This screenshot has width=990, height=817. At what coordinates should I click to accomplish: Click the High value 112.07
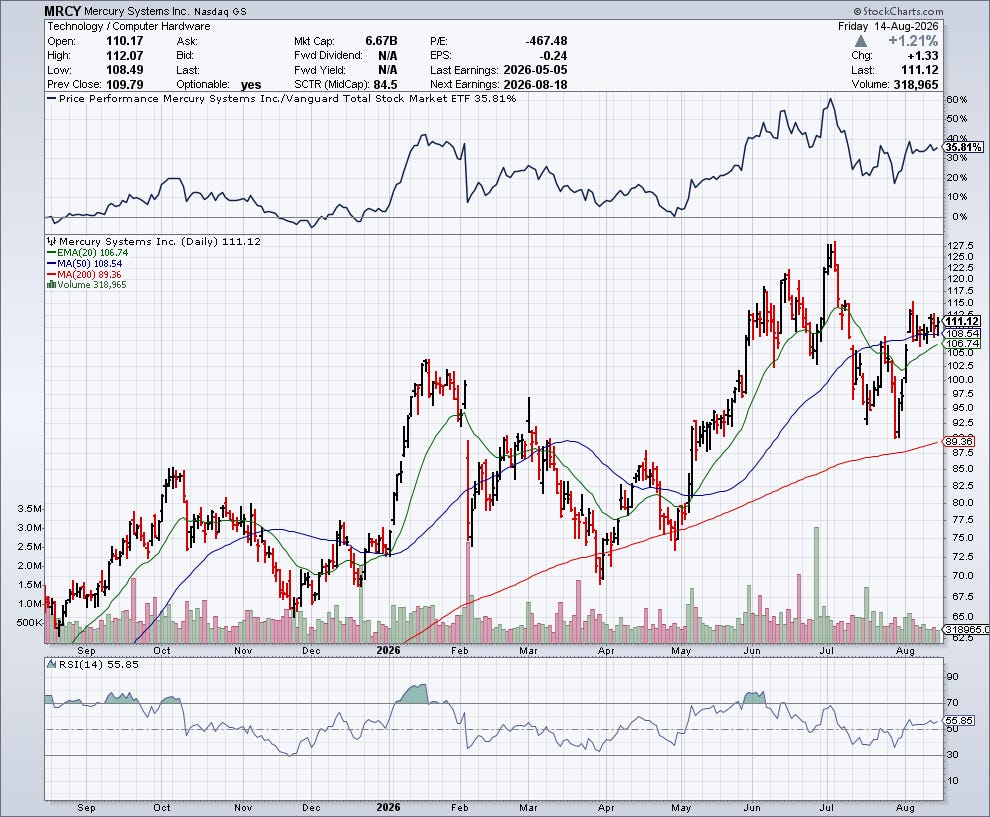coord(124,55)
